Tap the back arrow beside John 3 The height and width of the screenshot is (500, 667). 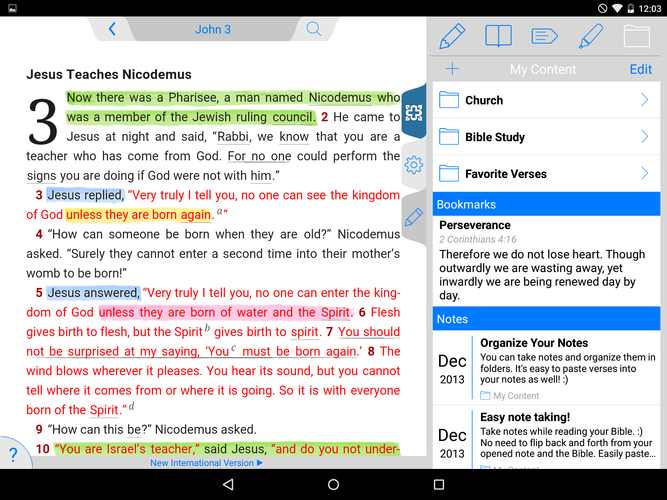(x=112, y=29)
